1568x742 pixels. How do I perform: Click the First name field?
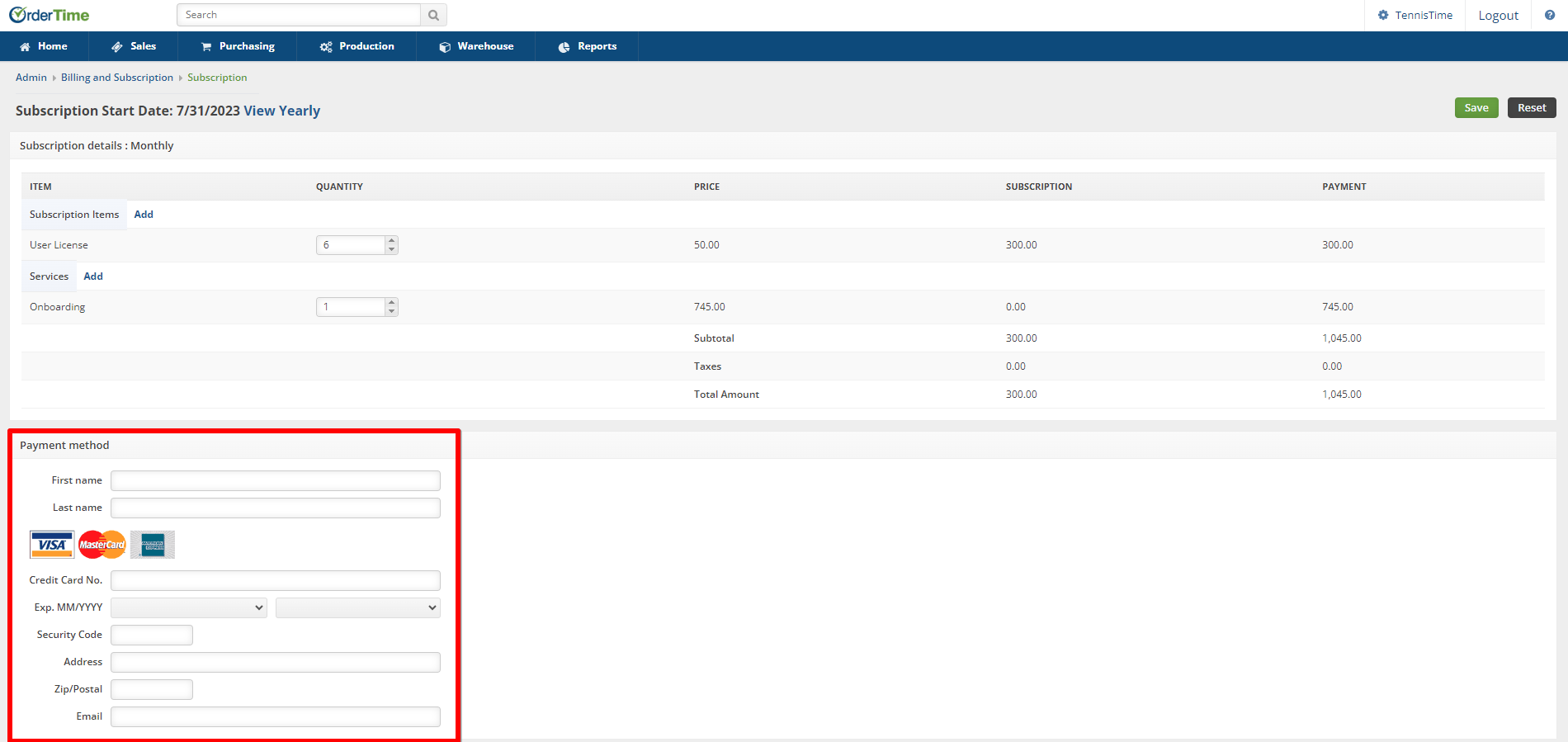(276, 480)
